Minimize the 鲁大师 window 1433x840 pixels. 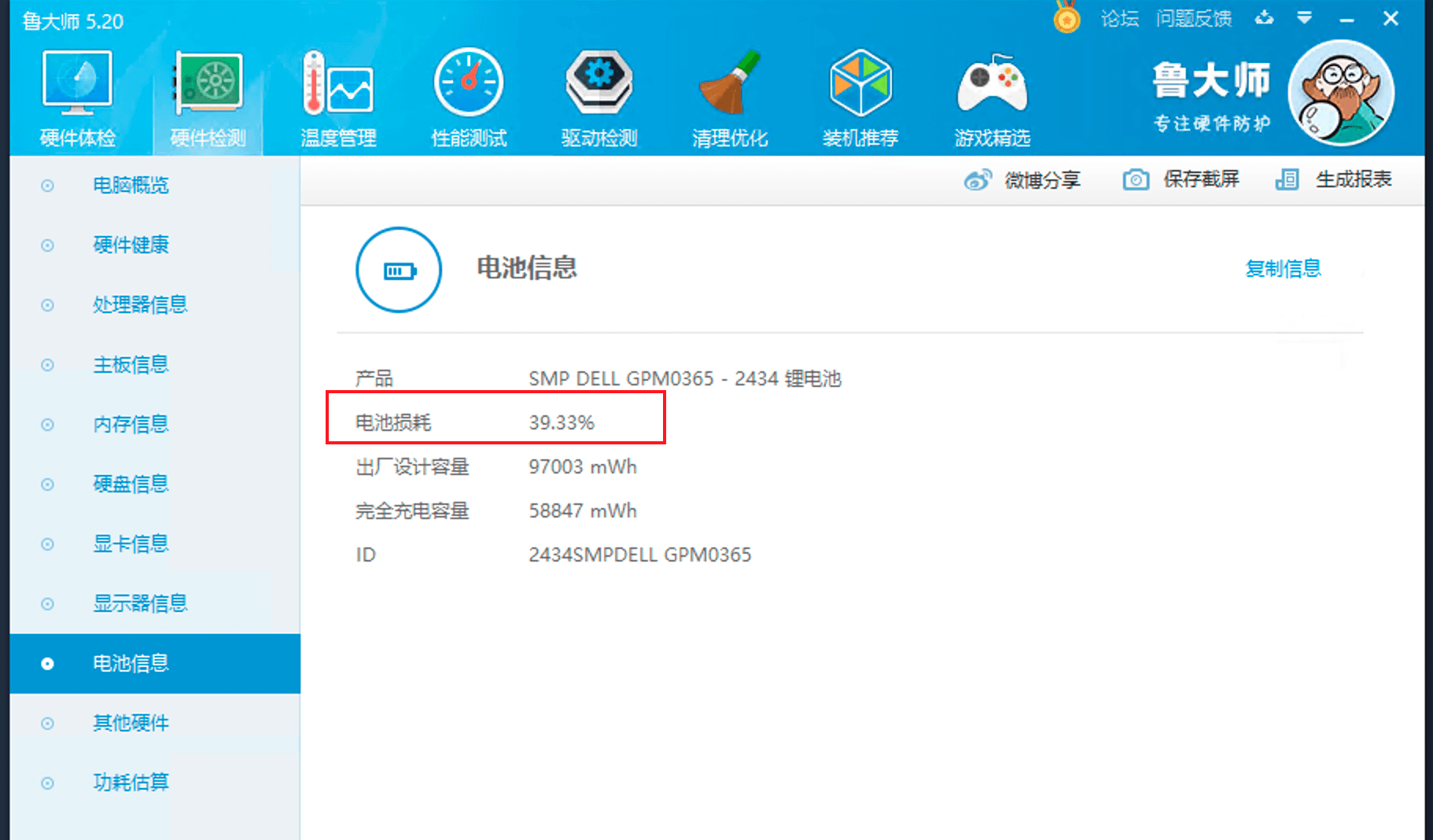click(x=1346, y=19)
